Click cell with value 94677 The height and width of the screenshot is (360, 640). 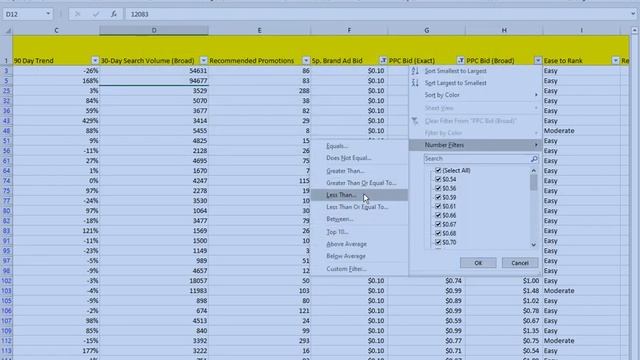154,81
